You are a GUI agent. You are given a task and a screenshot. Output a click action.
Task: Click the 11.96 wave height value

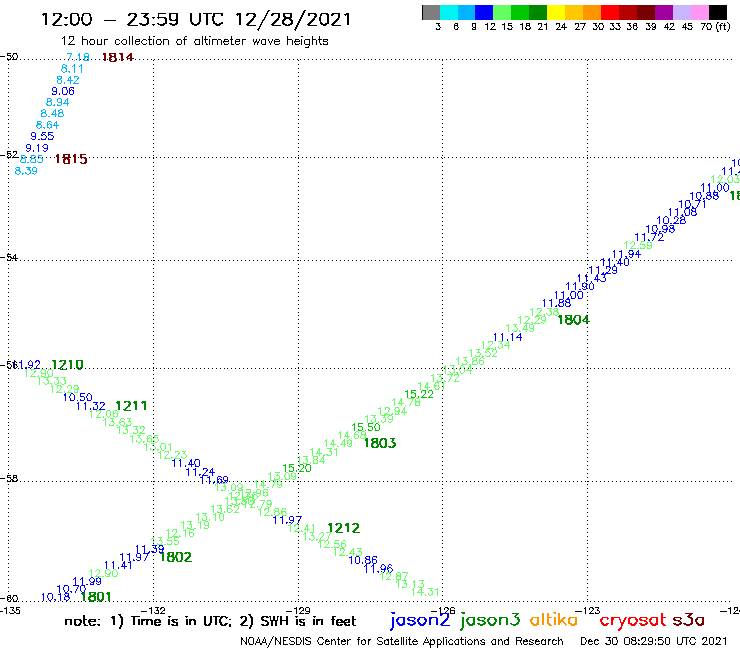click(378, 568)
